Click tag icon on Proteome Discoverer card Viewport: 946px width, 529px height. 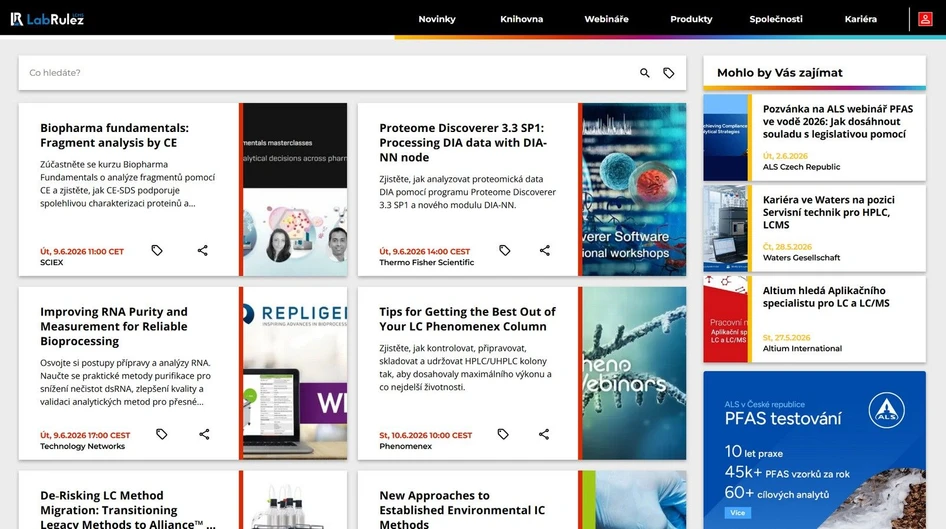click(x=504, y=250)
